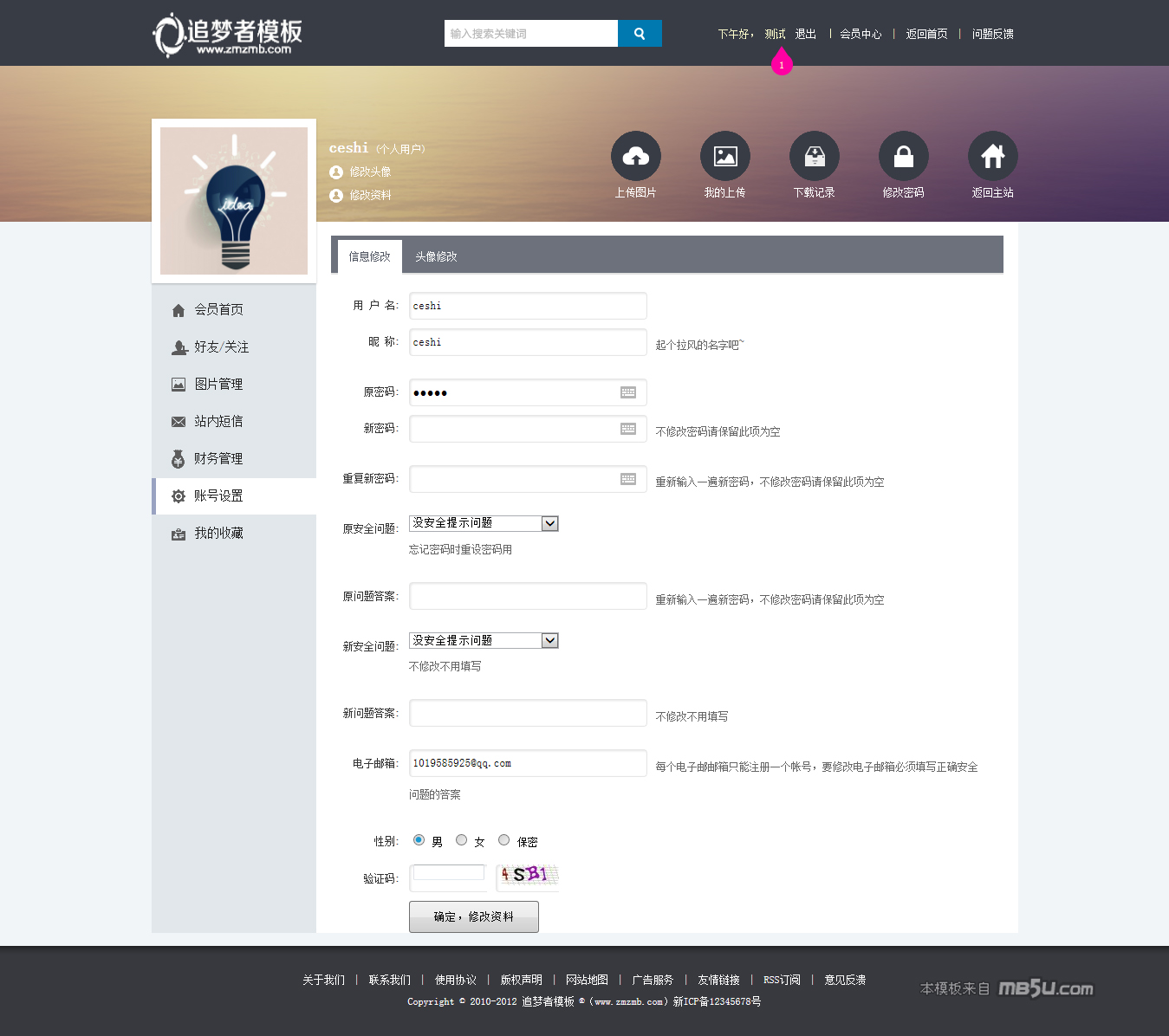Click the logout (退出) link

805,35
